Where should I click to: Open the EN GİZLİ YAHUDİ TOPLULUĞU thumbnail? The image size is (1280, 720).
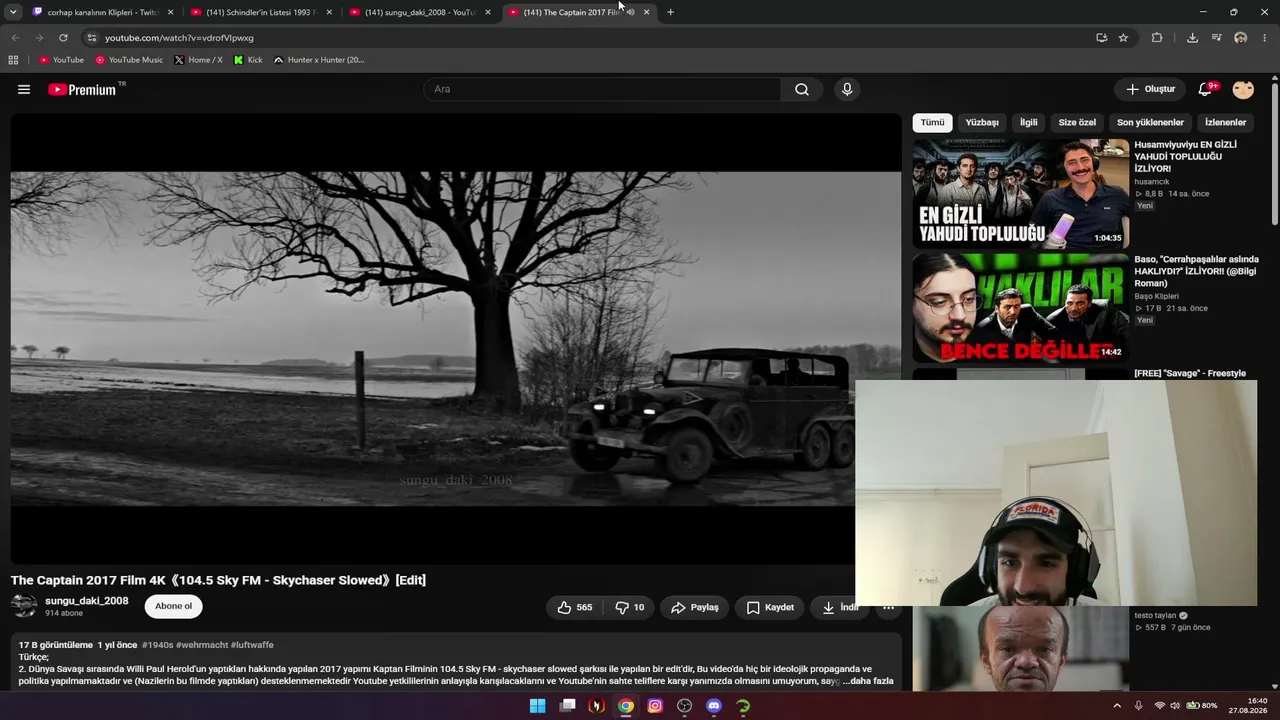coord(1020,193)
